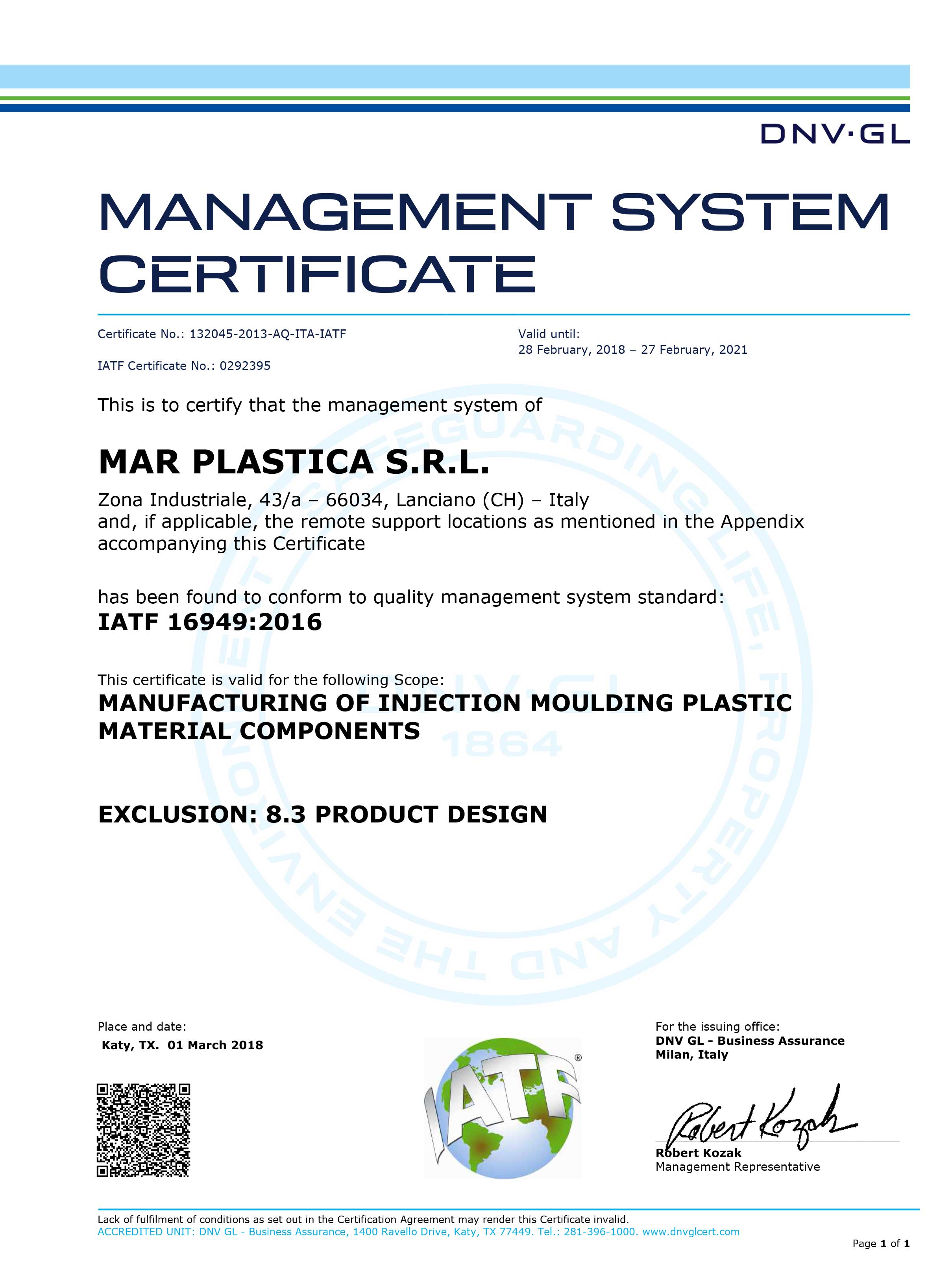The height and width of the screenshot is (1264, 952).
Task: Click the ACCREDITED UNIT address line
Action: pyautogui.click(x=419, y=1231)
